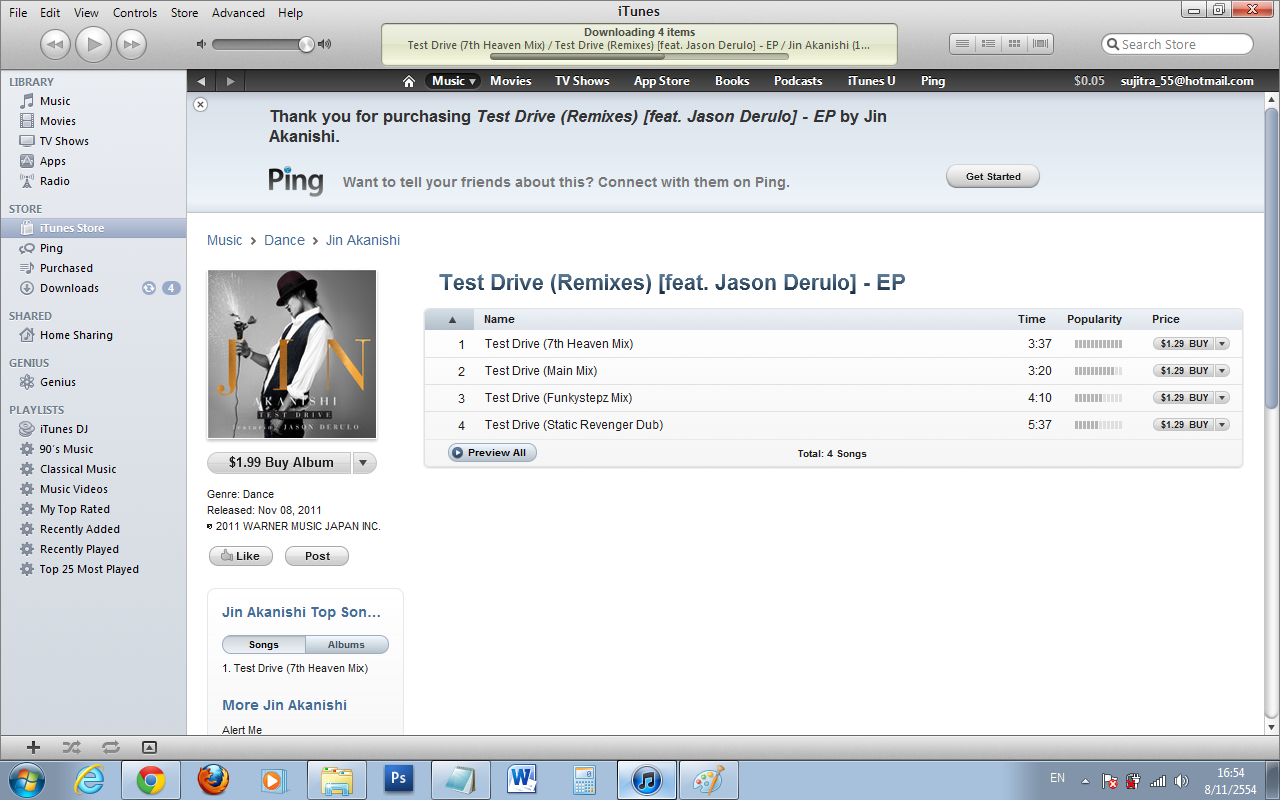Viewport: 1280px width, 800px height.
Task: Open the arrow menu beside Buy Album
Action: click(365, 463)
